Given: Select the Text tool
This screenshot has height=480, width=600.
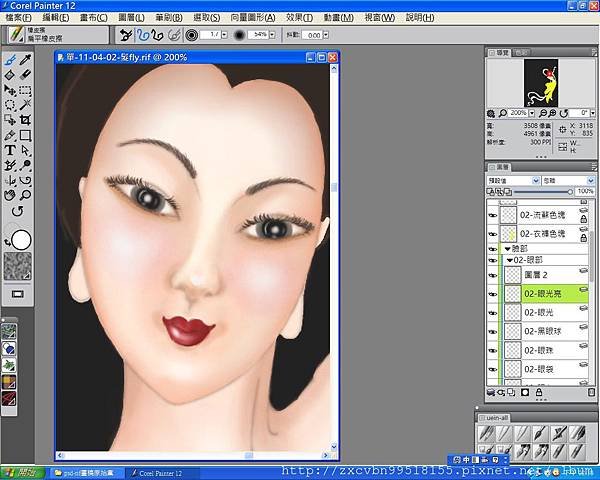Looking at the screenshot, I should [x=10, y=150].
